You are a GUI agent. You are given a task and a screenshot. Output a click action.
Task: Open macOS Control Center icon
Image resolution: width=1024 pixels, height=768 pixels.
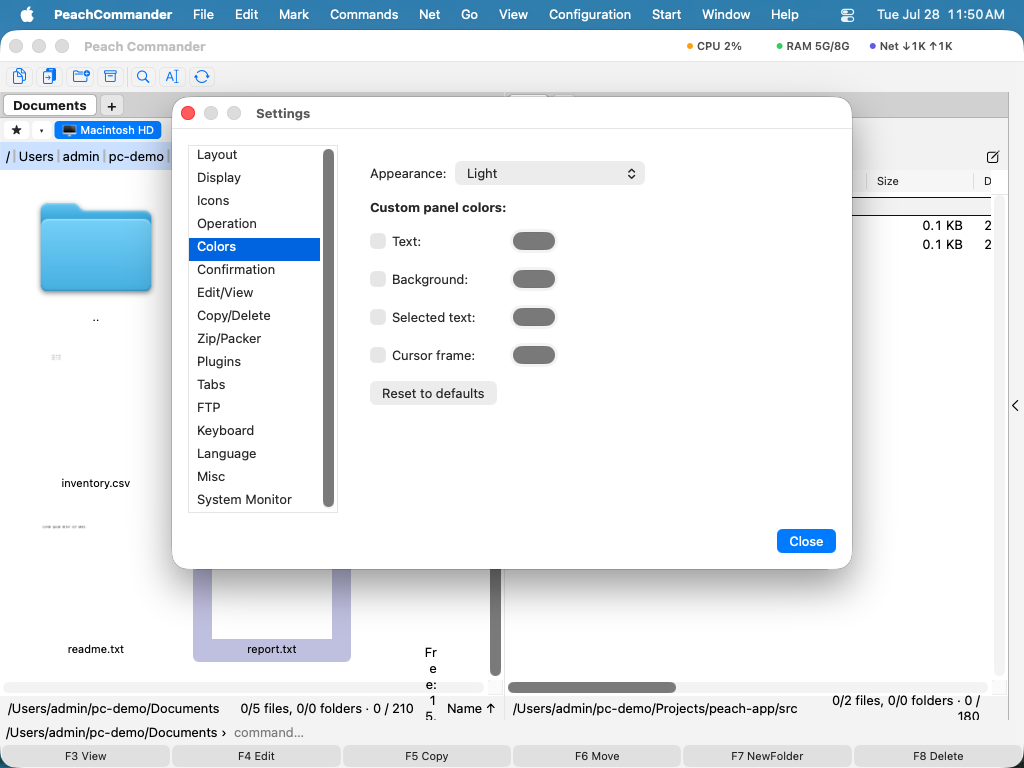[x=847, y=14]
